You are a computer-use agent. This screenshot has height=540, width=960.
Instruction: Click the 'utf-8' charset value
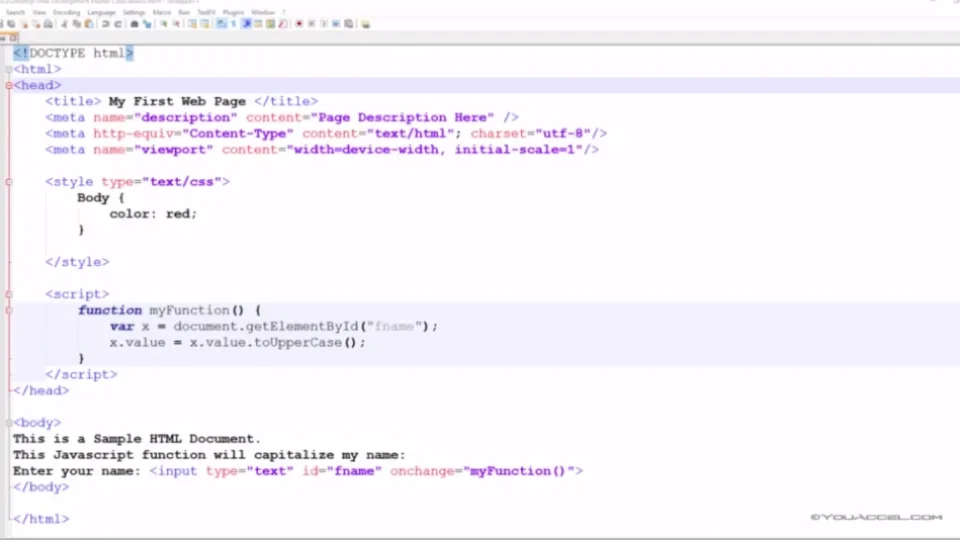563,133
